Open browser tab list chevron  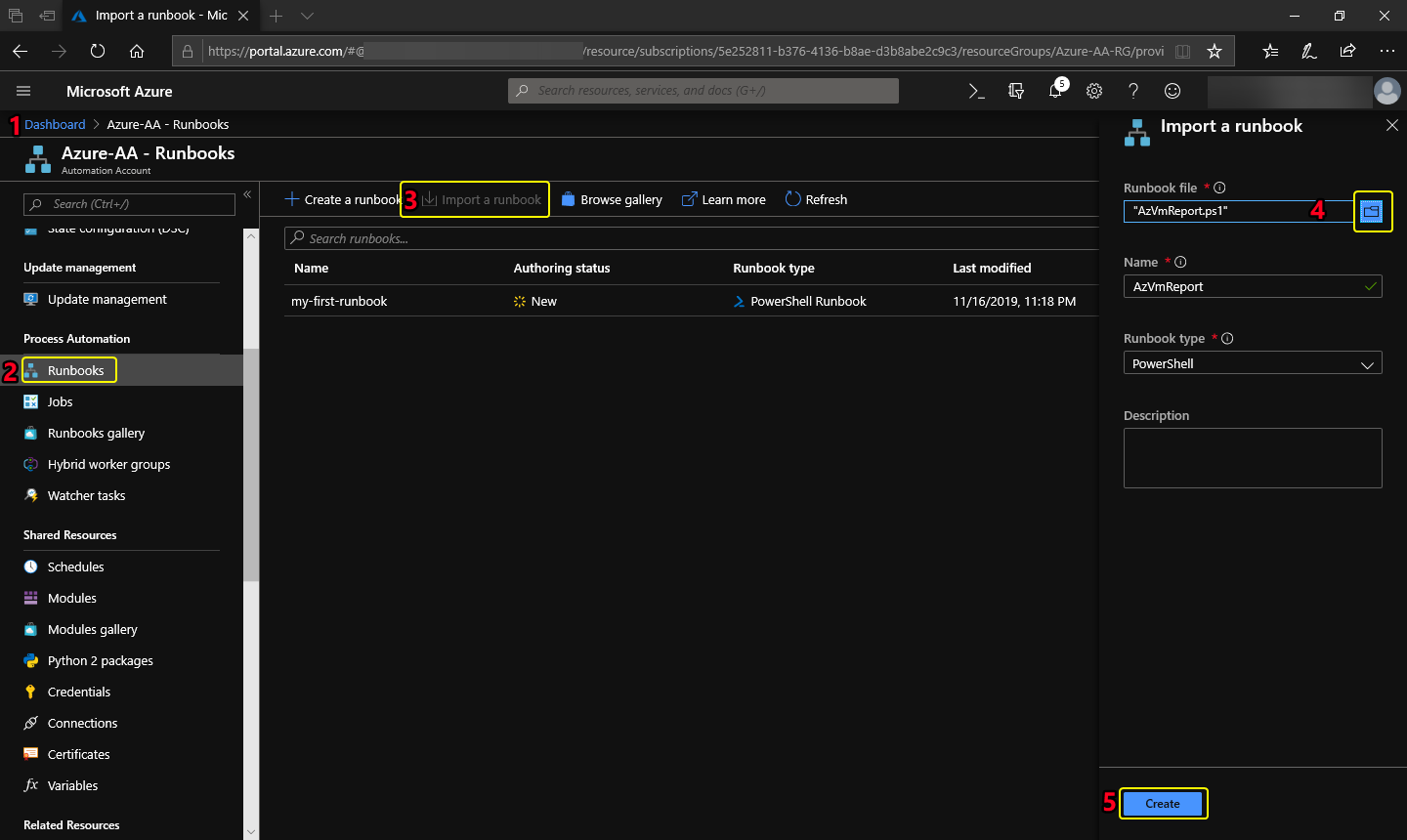pos(307,16)
